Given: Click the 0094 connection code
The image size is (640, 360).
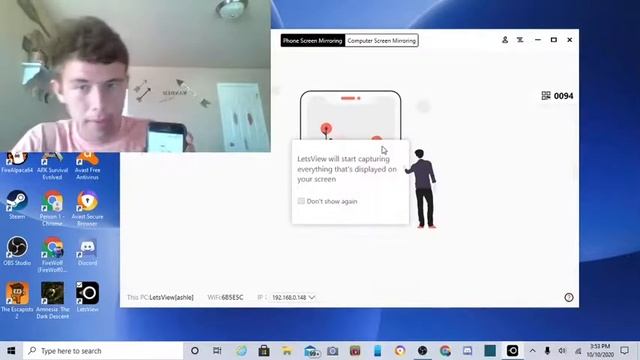Looking at the screenshot, I should (564, 96).
